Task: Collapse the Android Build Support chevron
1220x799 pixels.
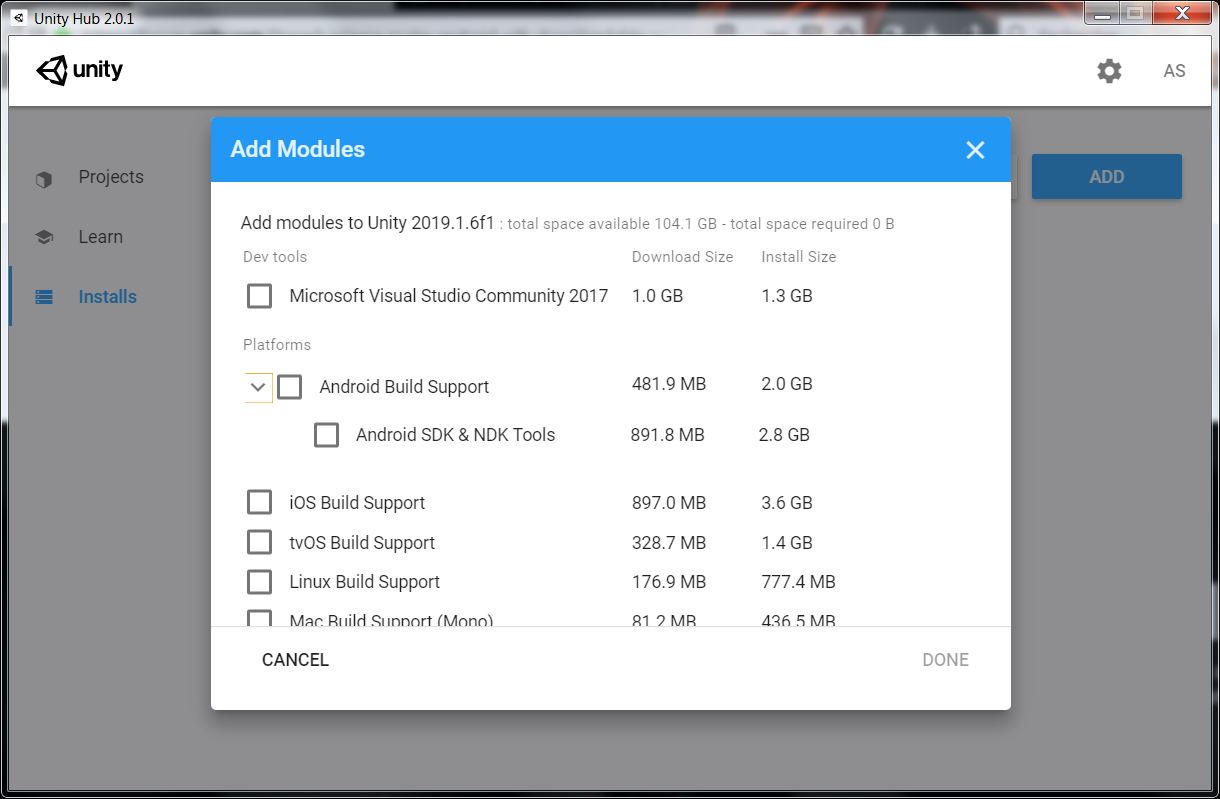Action: click(x=258, y=387)
